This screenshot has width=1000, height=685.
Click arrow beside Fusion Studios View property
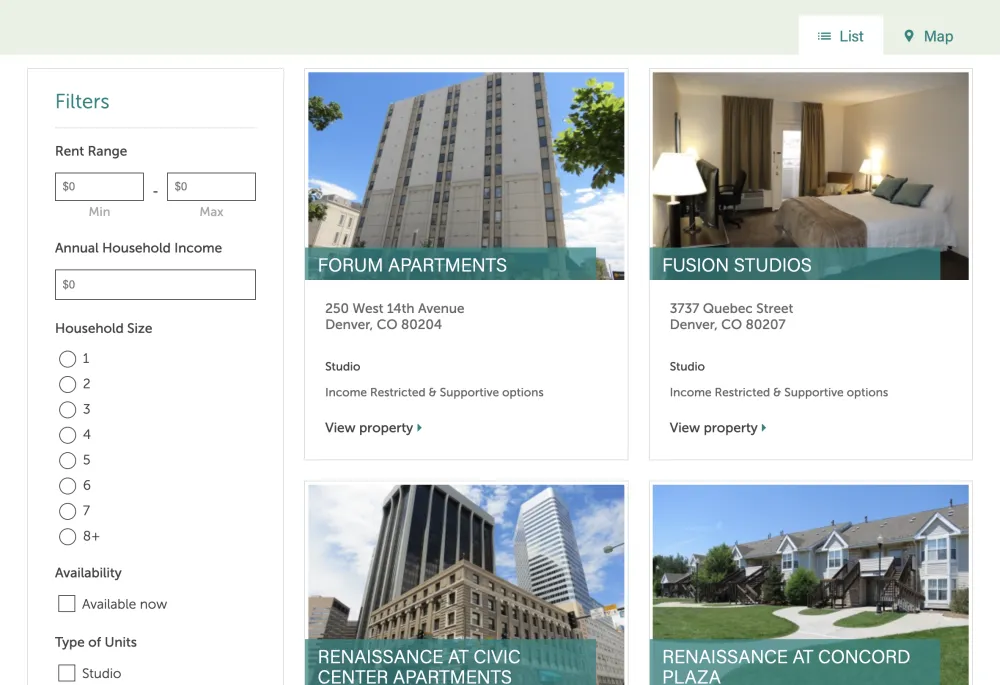click(764, 428)
